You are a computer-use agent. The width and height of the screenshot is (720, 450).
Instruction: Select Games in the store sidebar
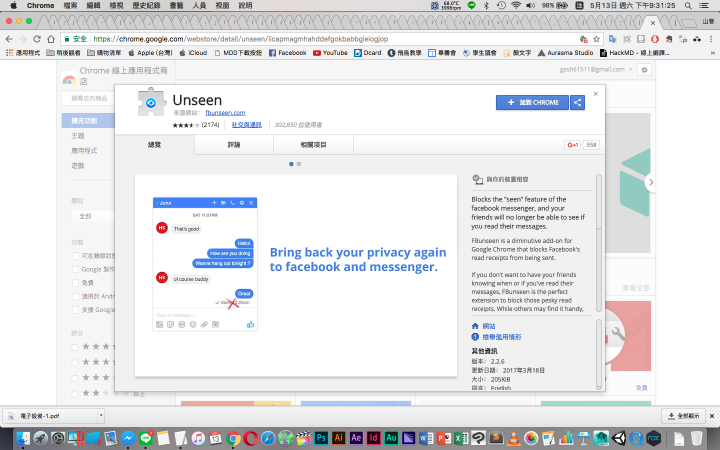tap(78, 166)
